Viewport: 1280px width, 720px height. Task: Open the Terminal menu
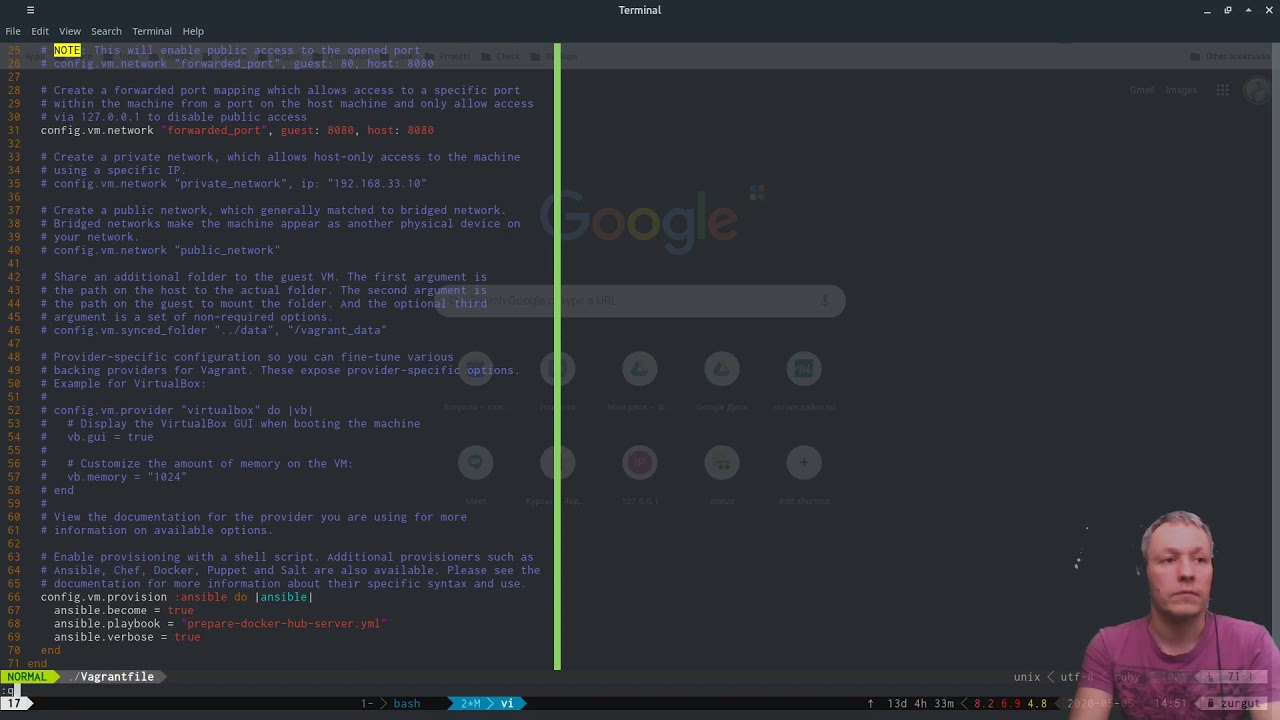[x=152, y=31]
